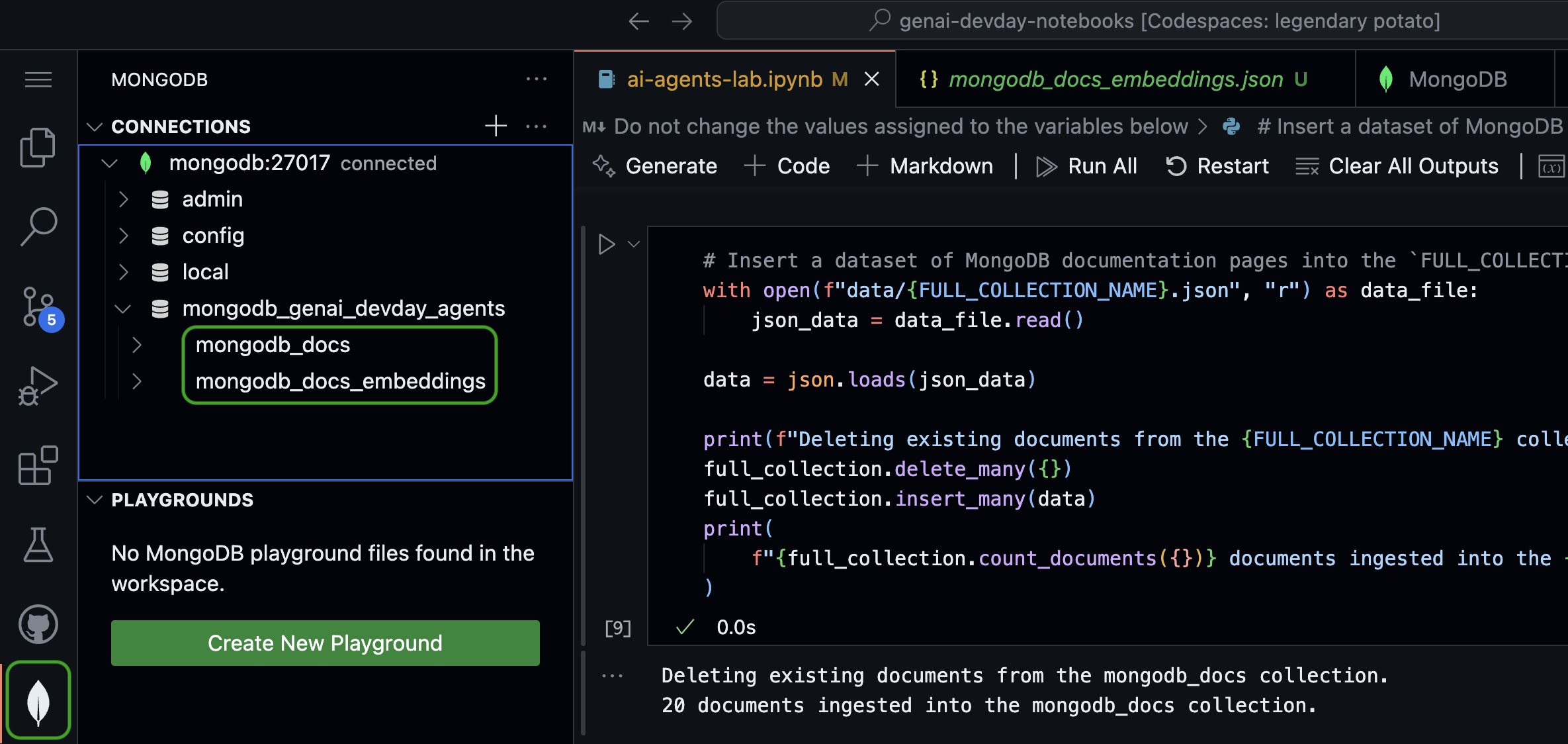Collapse the CONNECTIONS section

click(x=95, y=126)
